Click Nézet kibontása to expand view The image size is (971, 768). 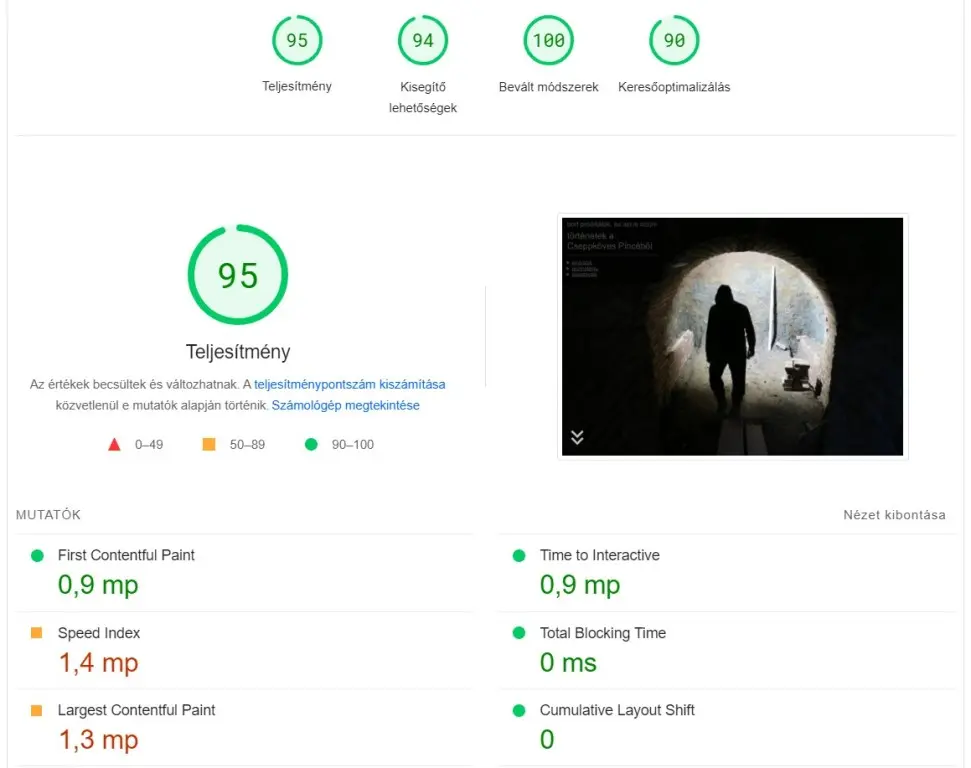pos(894,515)
